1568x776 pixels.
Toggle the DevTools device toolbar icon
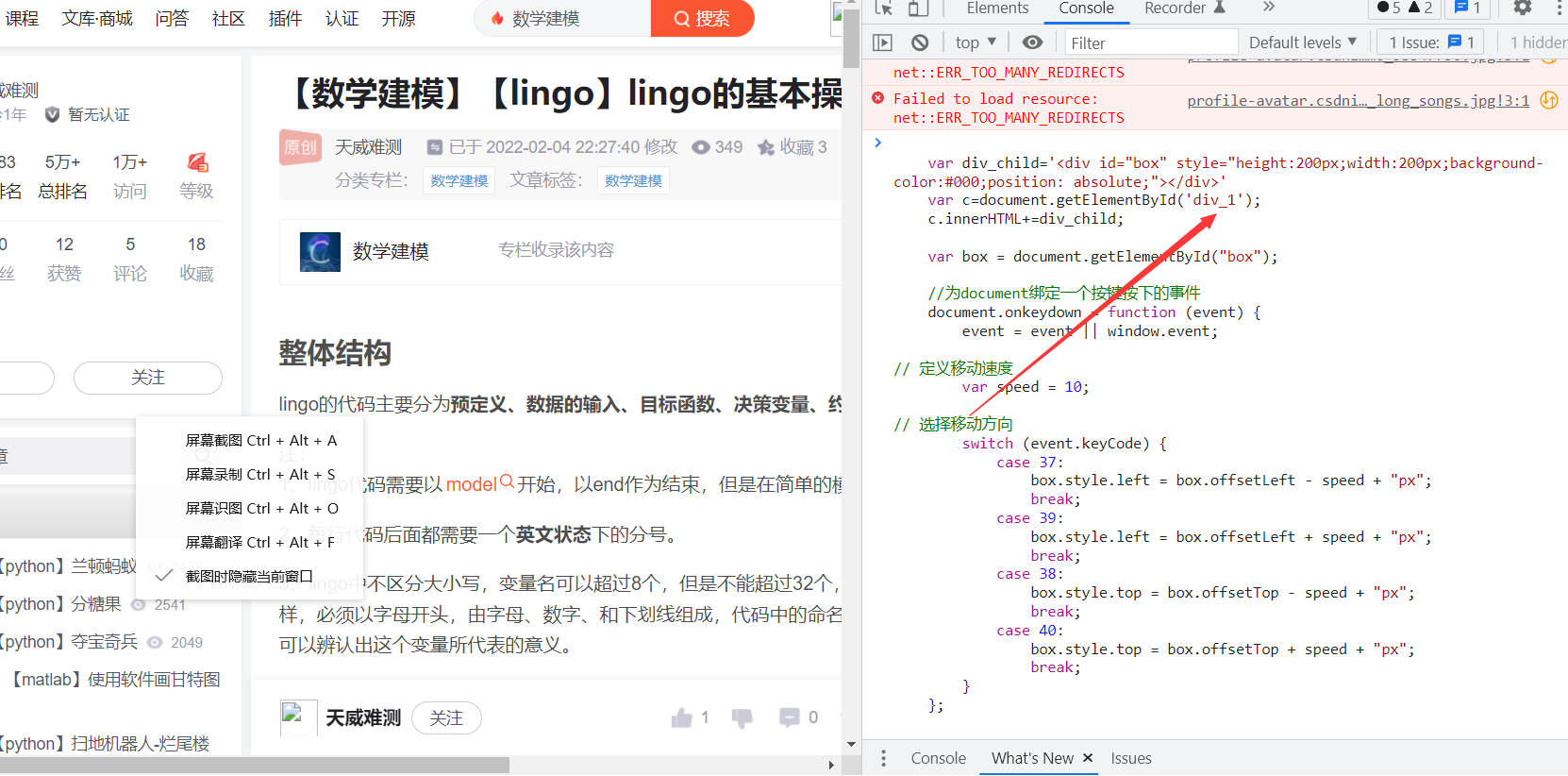[x=918, y=8]
